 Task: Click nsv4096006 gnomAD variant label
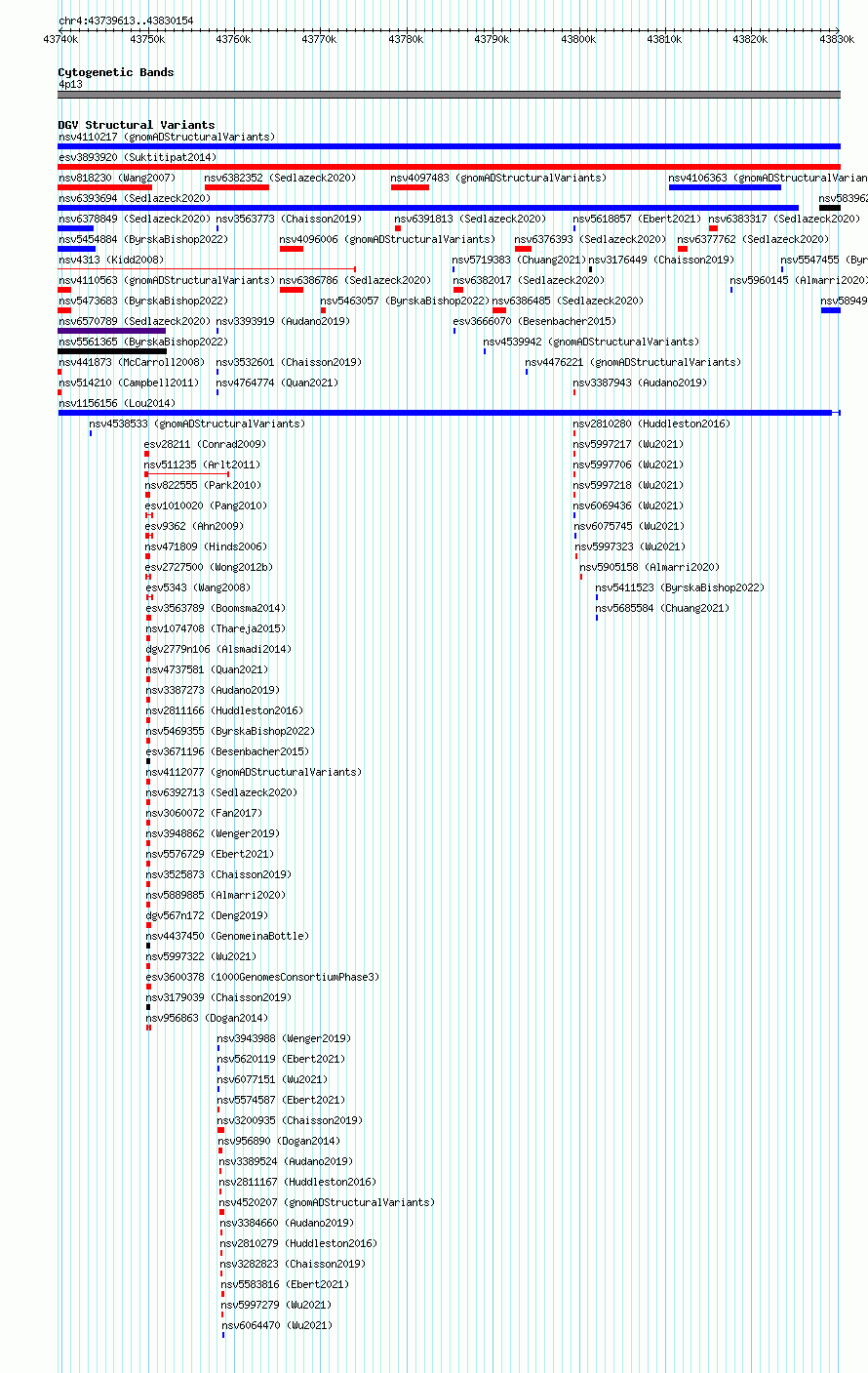tap(387, 239)
